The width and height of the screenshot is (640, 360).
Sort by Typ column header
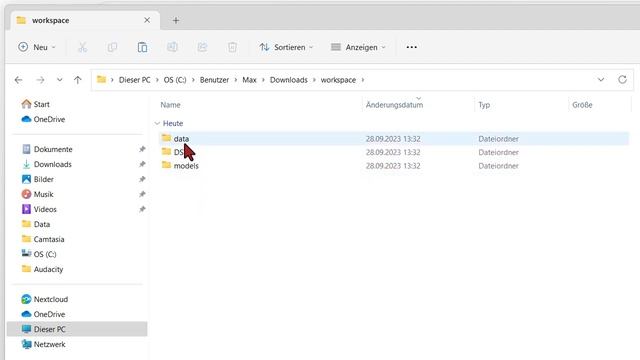pyautogui.click(x=484, y=105)
